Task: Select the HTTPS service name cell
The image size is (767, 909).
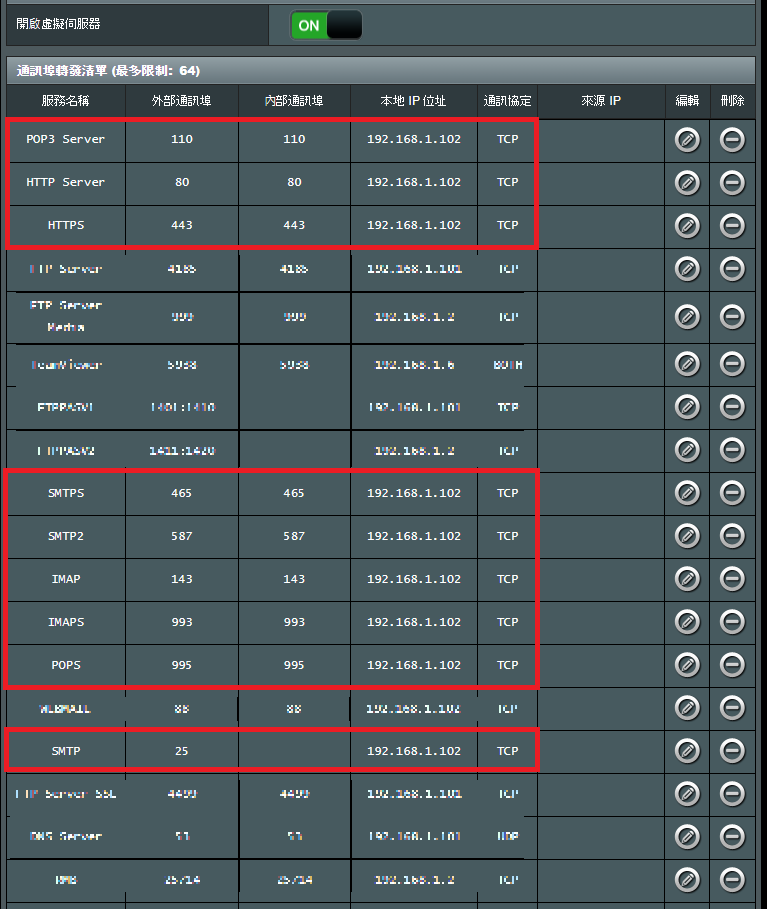Action: (65, 226)
